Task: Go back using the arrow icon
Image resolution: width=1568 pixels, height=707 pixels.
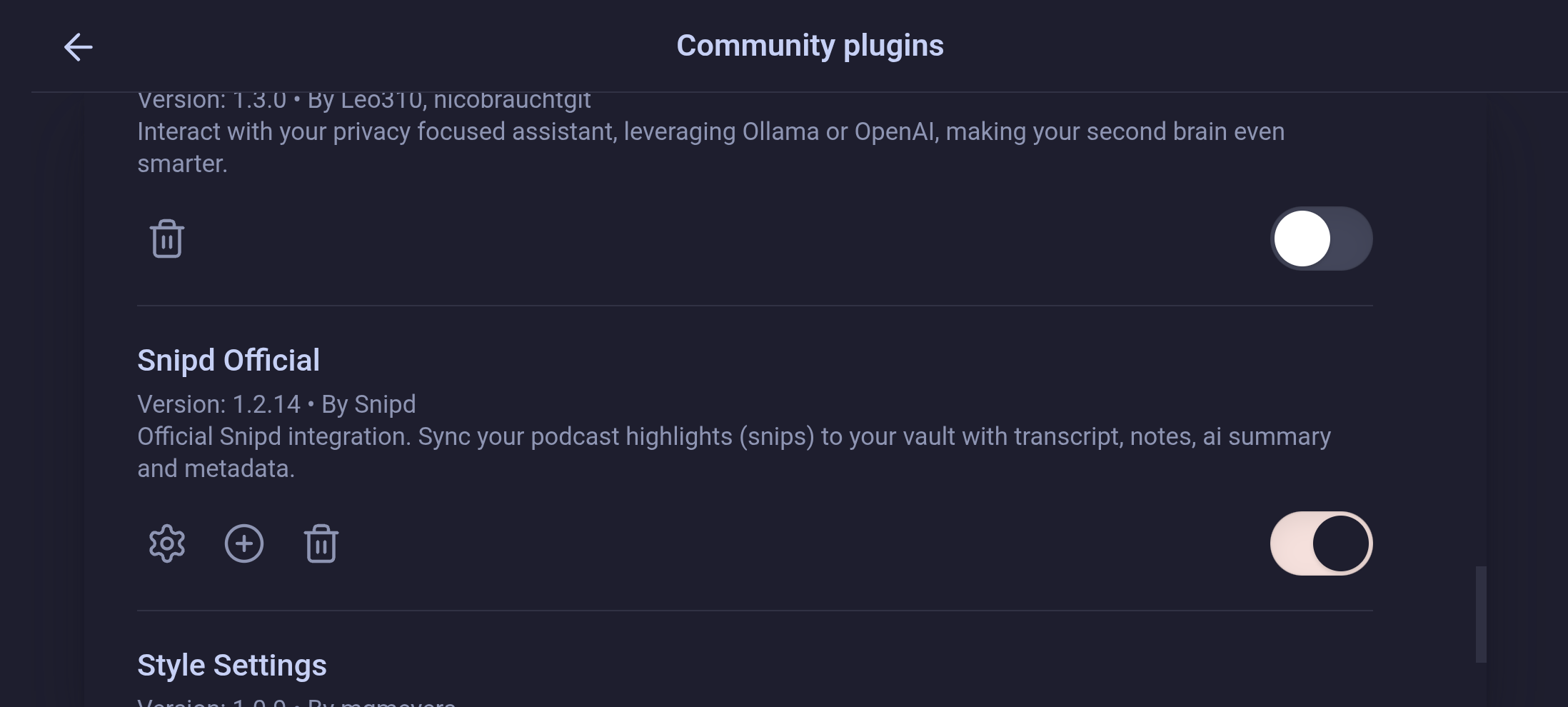Action: point(78,47)
